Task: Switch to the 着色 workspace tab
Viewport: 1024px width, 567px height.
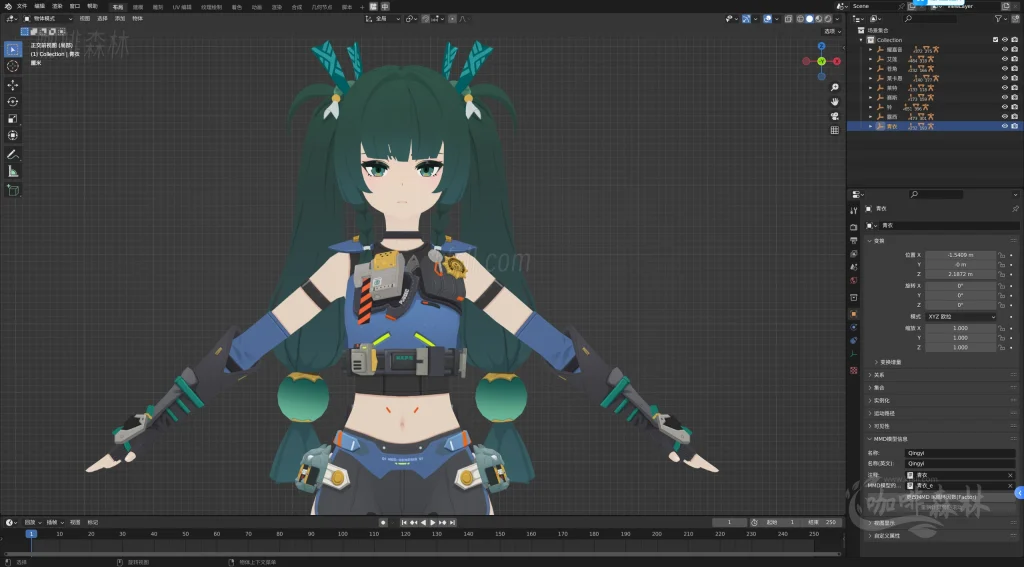Action: pyautogui.click(x=236, y=7)
